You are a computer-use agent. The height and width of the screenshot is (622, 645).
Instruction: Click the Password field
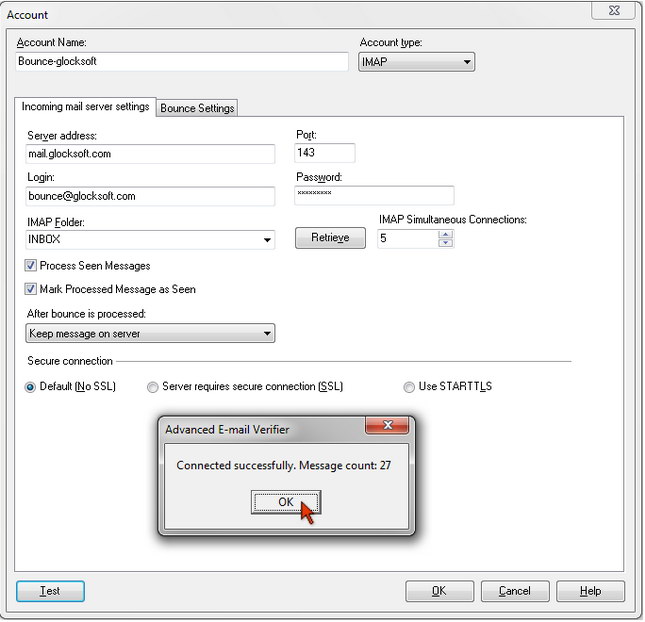374,195
